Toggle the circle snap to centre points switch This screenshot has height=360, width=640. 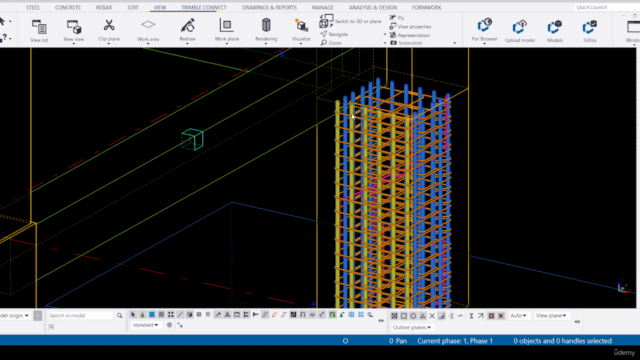click(413, 316)
